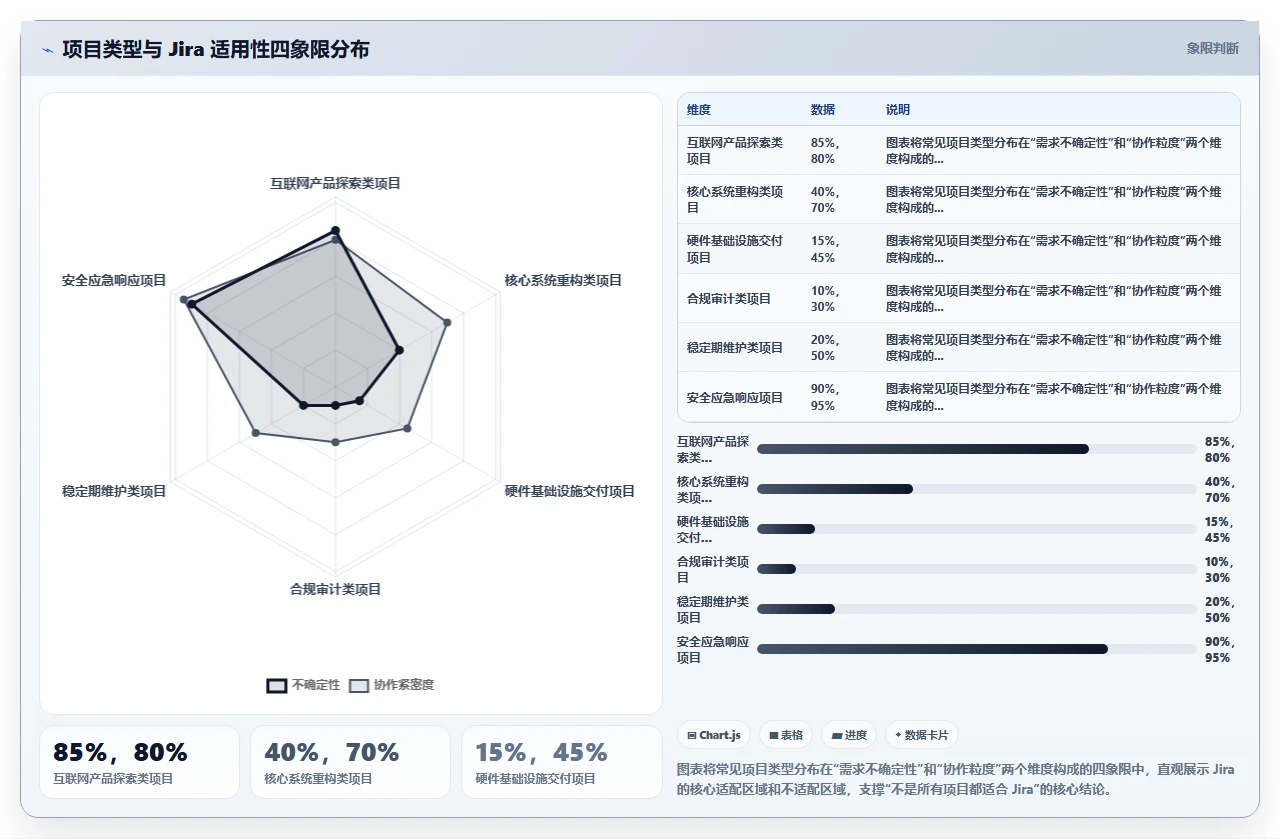
Task: Click the Chart.js tag icon
Action: (692, 735)
